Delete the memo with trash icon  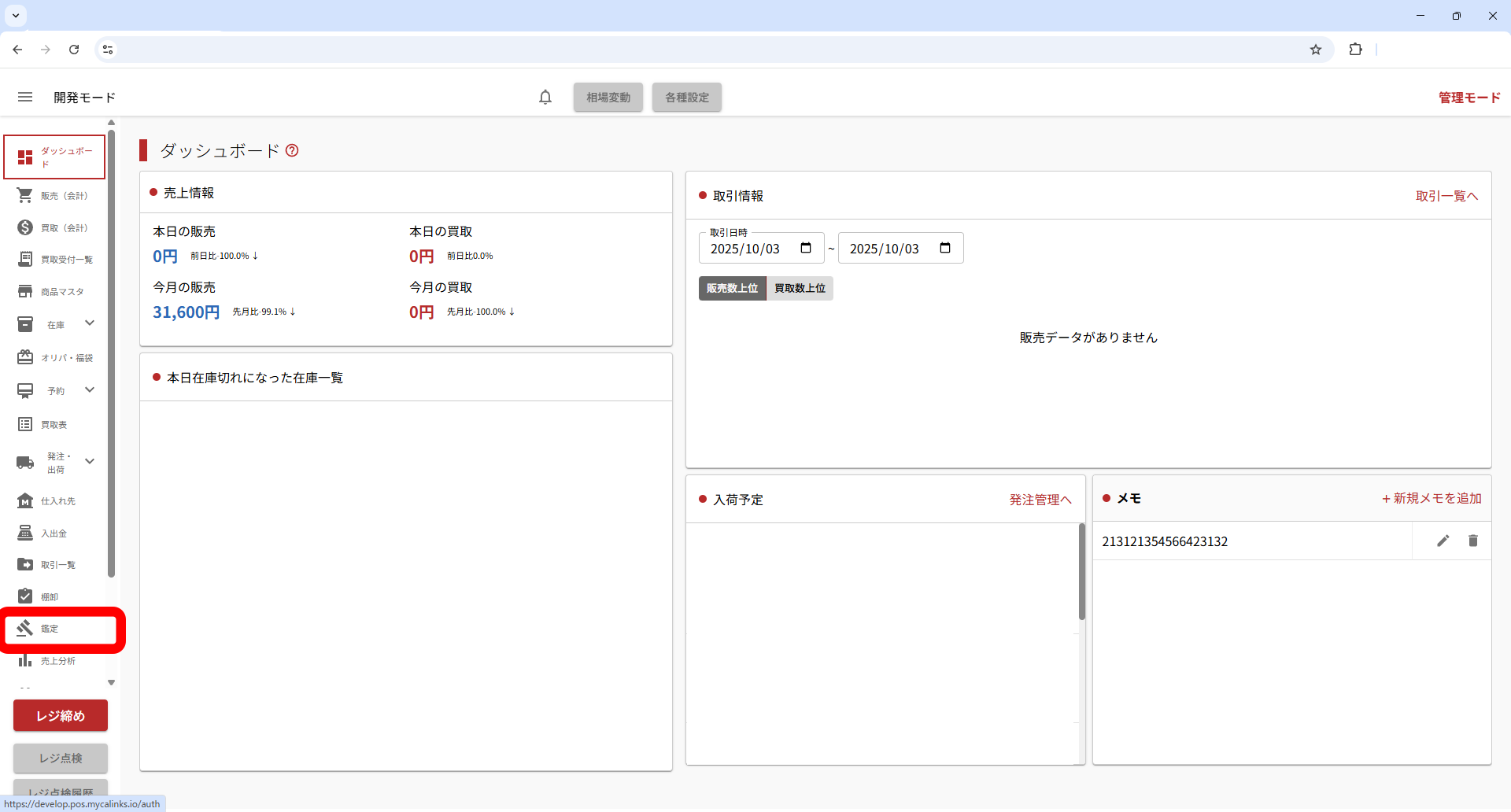click(x=1472, y=541)
